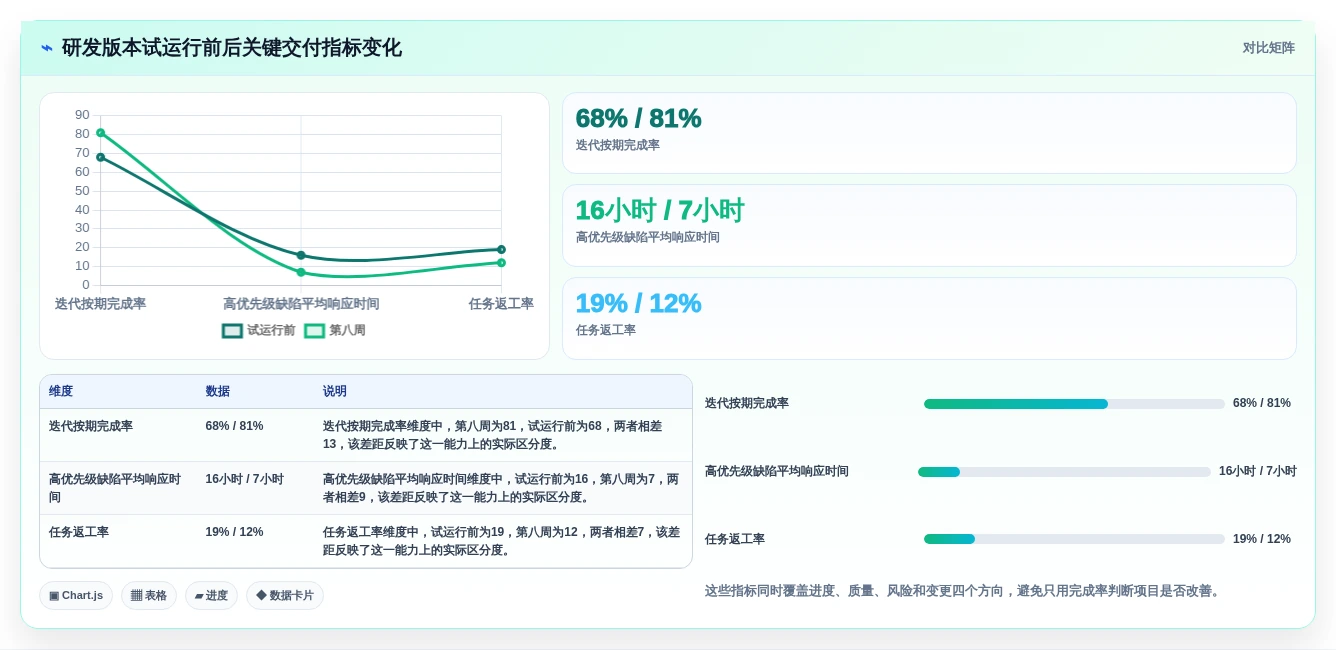
Task: Click the footnote starting 这些指标同时覆盖进度
Action: click(x=962, y=591)
